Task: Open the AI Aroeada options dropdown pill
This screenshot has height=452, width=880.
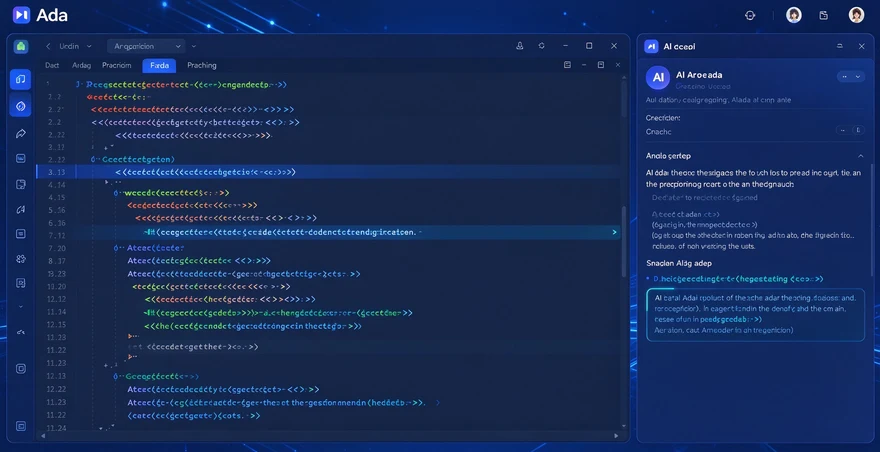Action: (851, 77)
